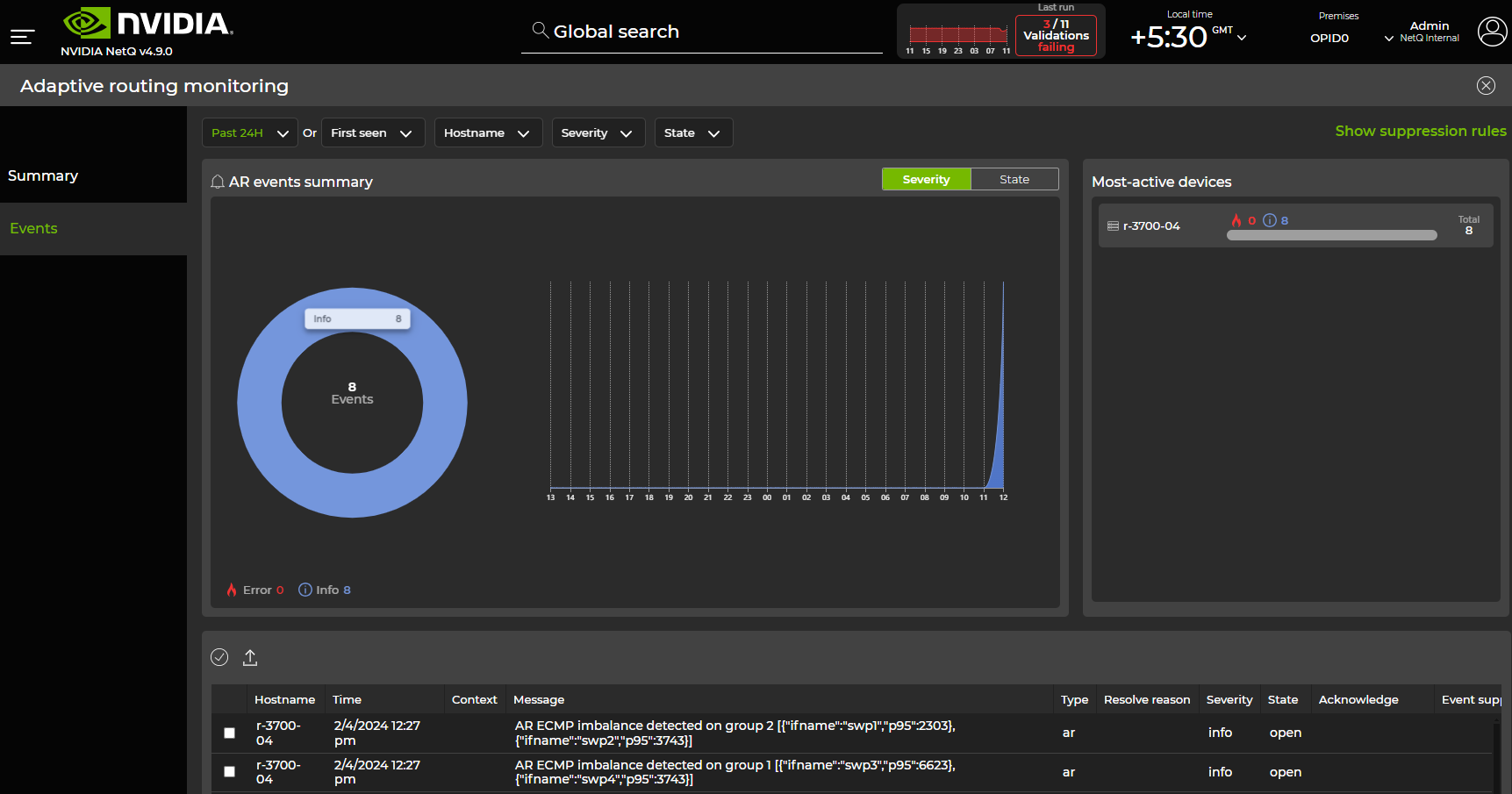
Task: Select the Severity toggle button on the summary chart
Action: pos(926,178)
